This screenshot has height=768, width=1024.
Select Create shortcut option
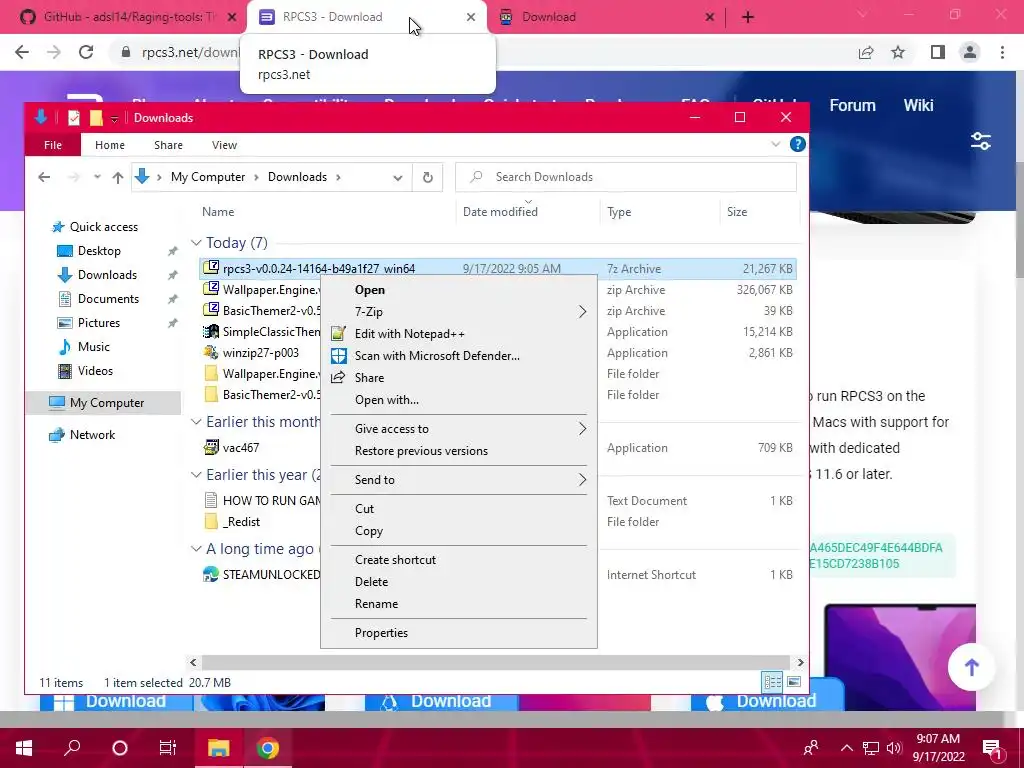pyautogui.click(x=458, y=560)
